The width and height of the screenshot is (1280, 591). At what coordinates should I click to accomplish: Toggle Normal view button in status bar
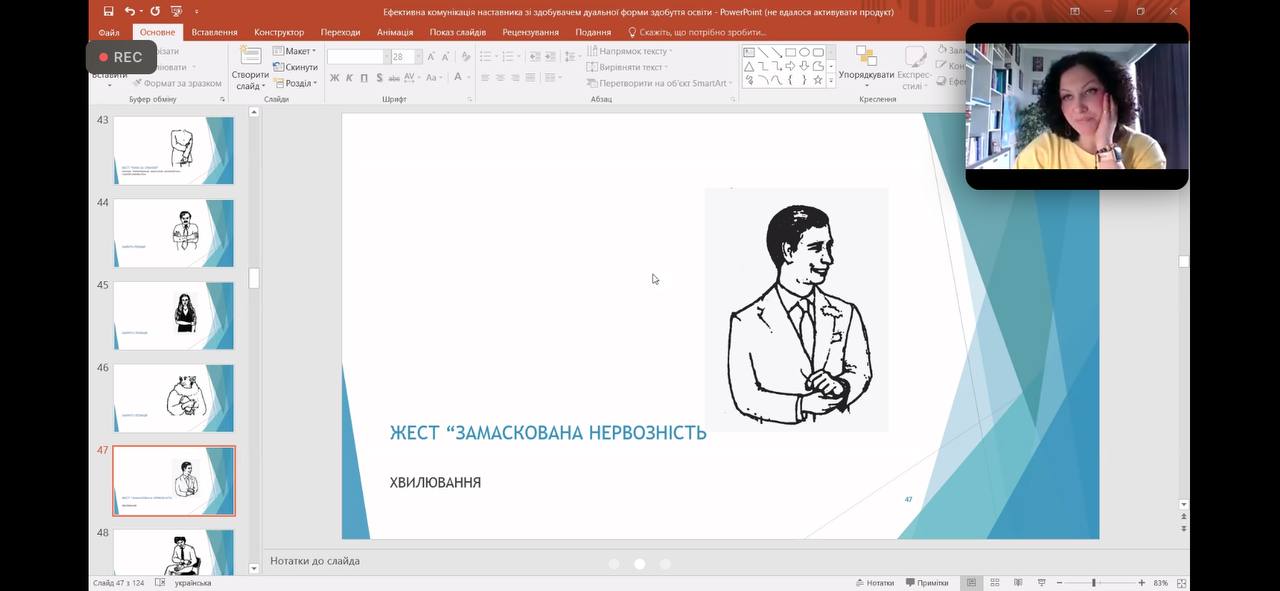(970, 583)
